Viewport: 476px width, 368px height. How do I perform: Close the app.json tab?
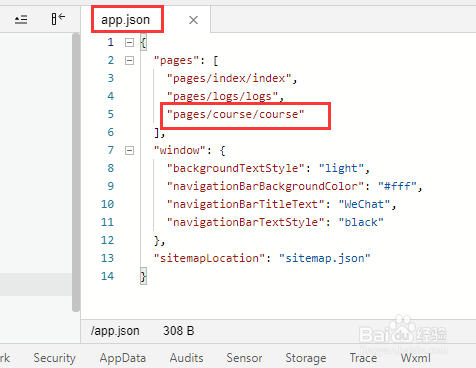(x=193, y=20)
